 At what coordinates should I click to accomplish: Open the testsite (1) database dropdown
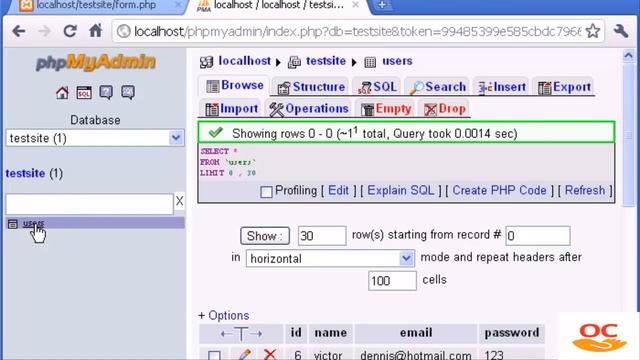[x=95, y=138]
